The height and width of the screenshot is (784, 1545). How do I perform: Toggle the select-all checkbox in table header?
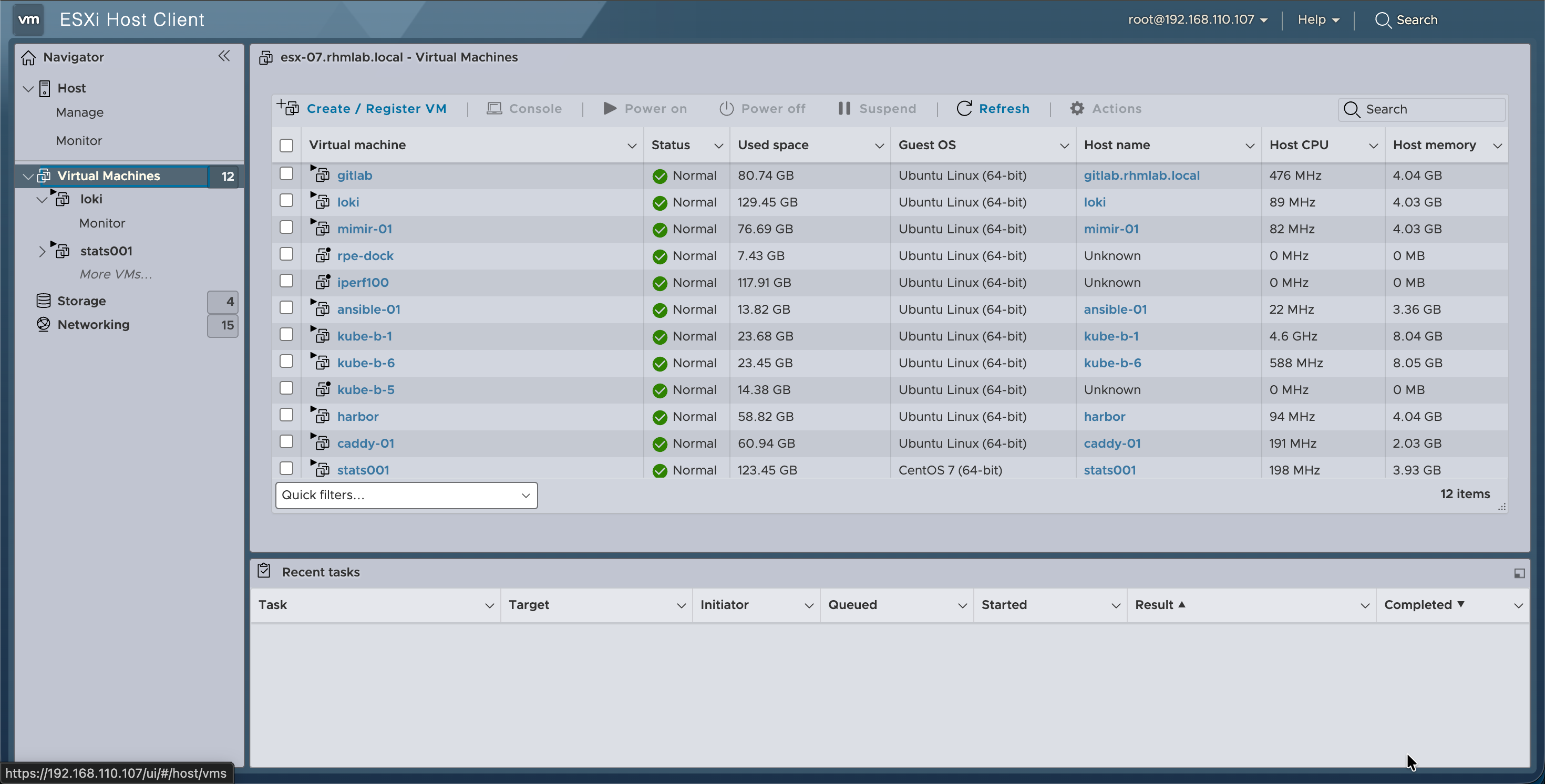(x=287, y=145)
